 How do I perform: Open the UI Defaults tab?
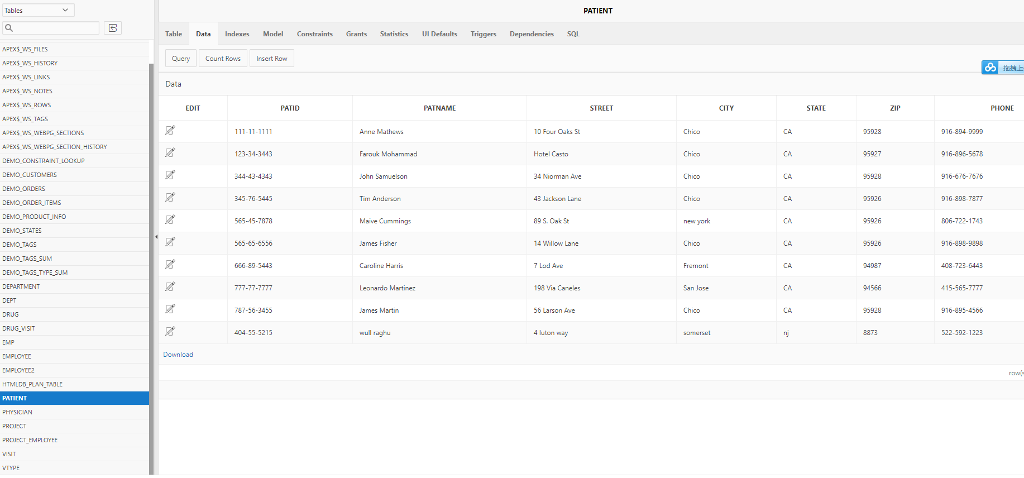tap(440, 34)
